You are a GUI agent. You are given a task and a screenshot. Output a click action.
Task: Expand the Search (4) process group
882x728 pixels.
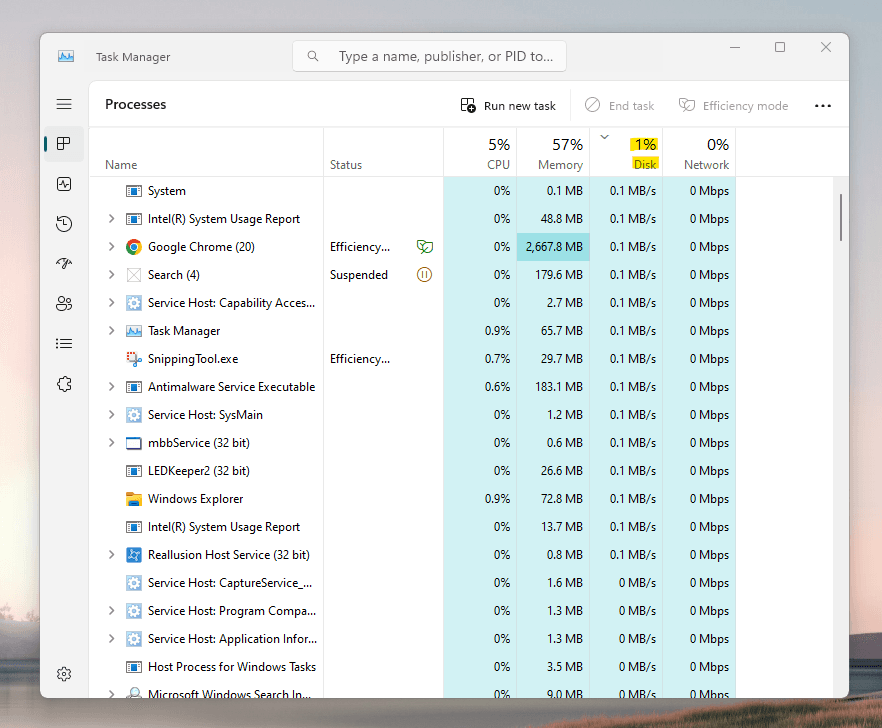[x=111, y=275]
